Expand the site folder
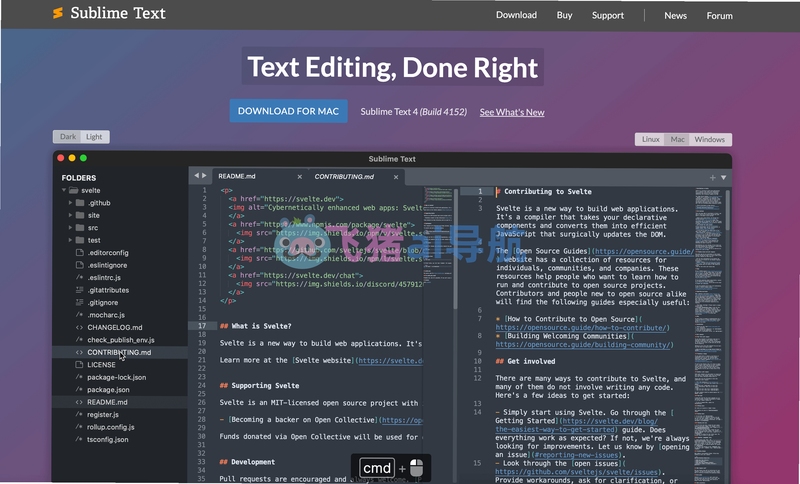 (x=70, y=215)
